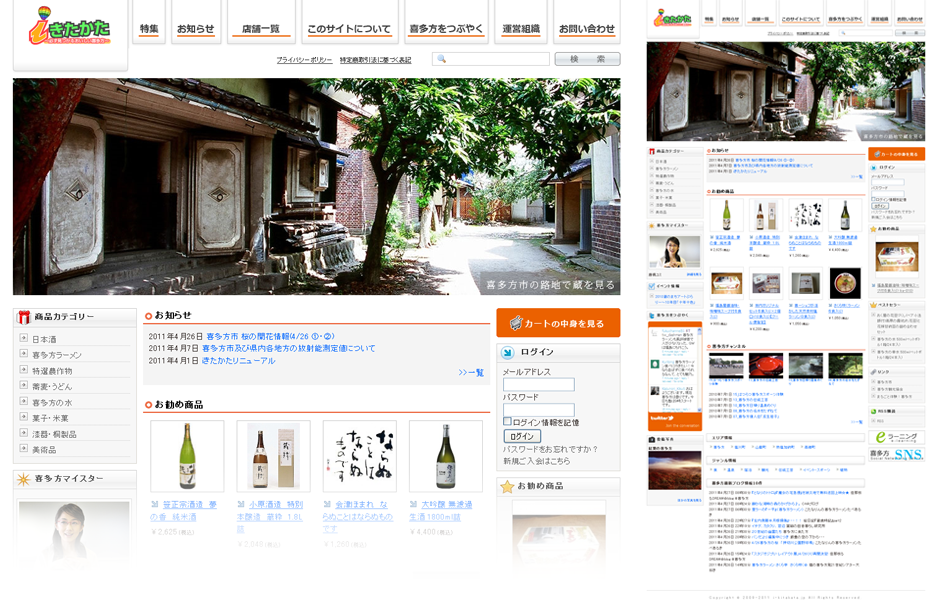The width and height of the screenshot is (950, 603).
Task: Click the small icon before 小原酒造 product link
Action: click(241, 504)
